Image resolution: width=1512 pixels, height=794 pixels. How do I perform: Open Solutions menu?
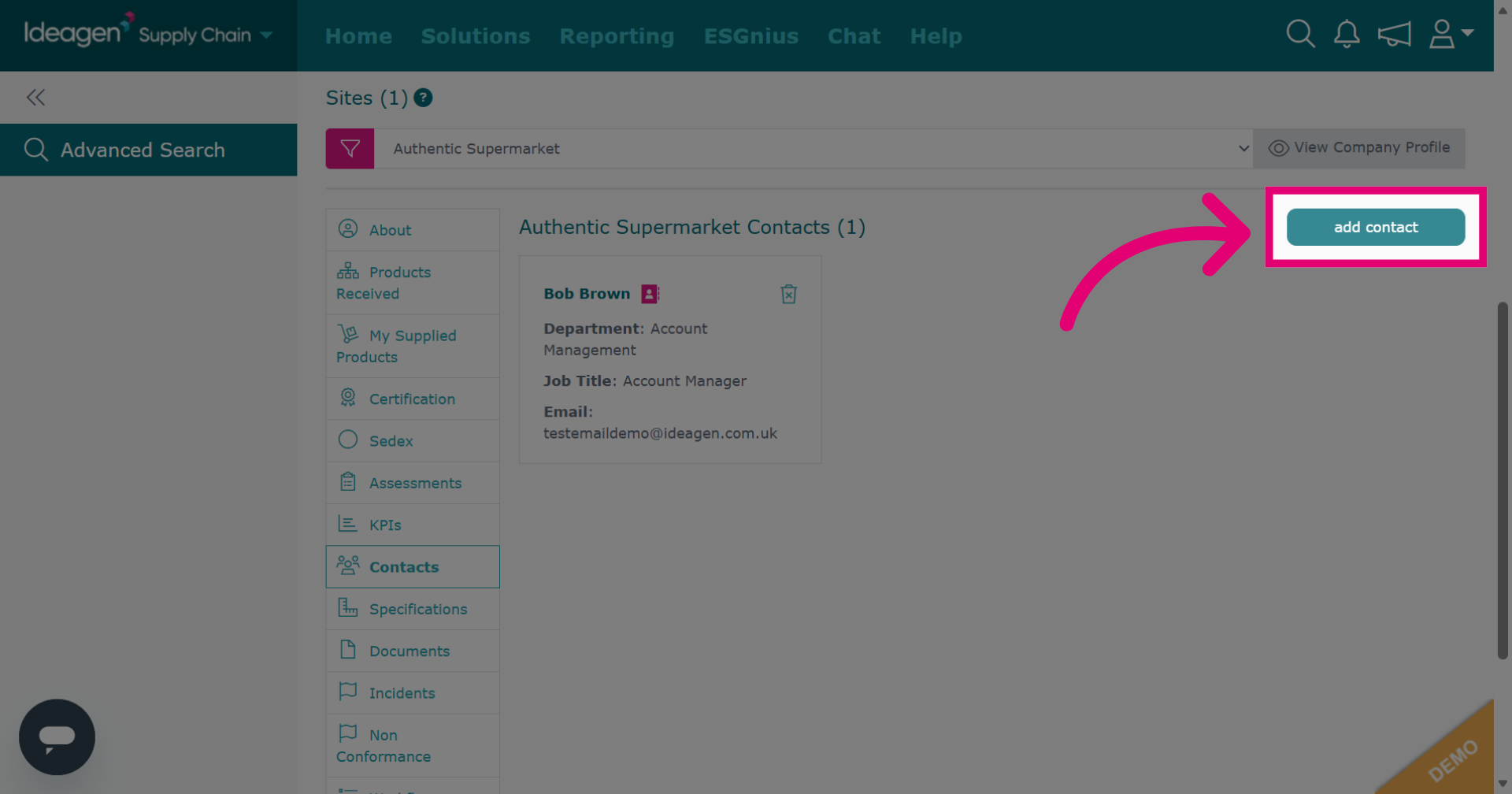coord(476,36)
